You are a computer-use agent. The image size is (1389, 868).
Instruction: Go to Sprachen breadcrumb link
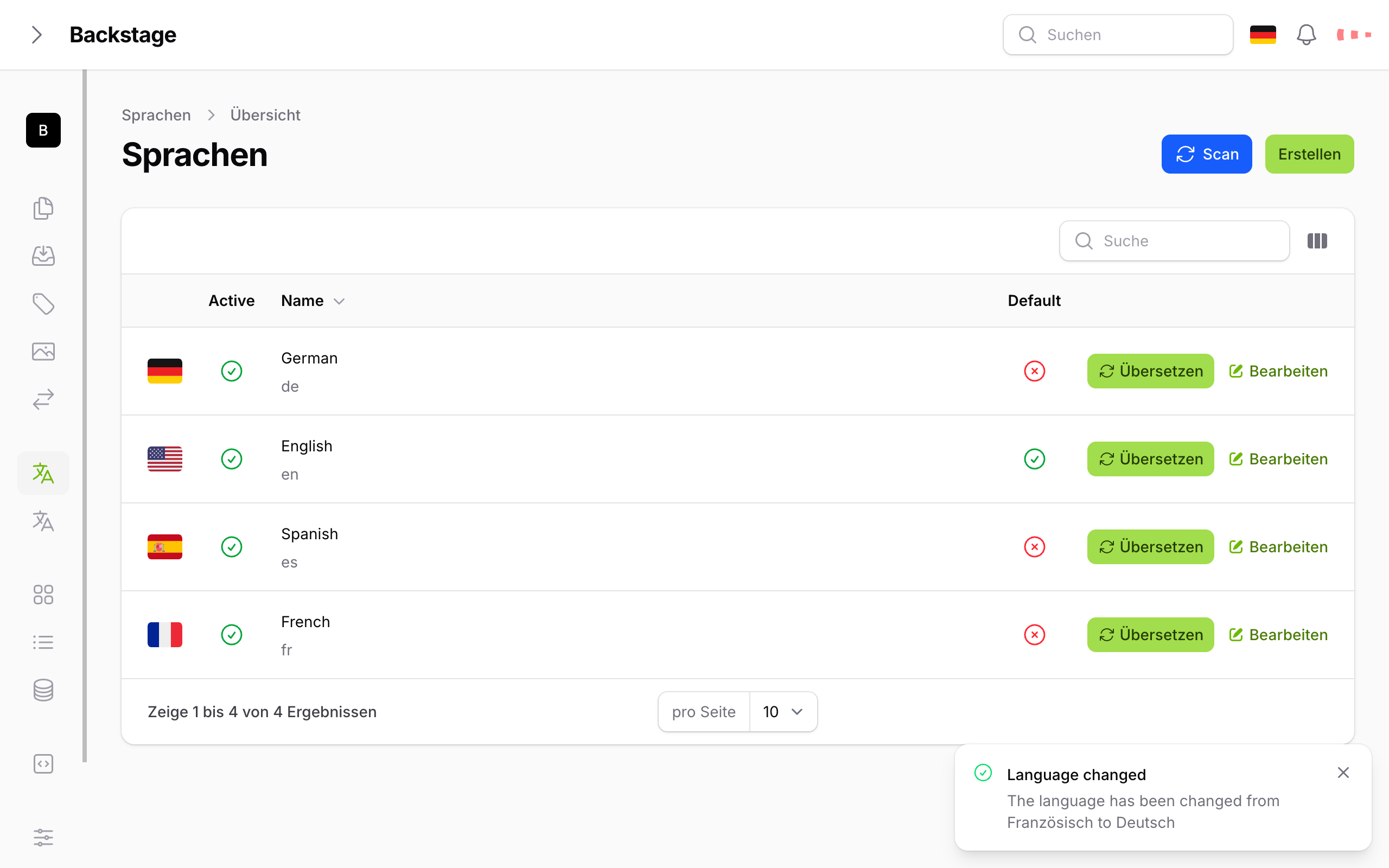[x=156, y=115]
